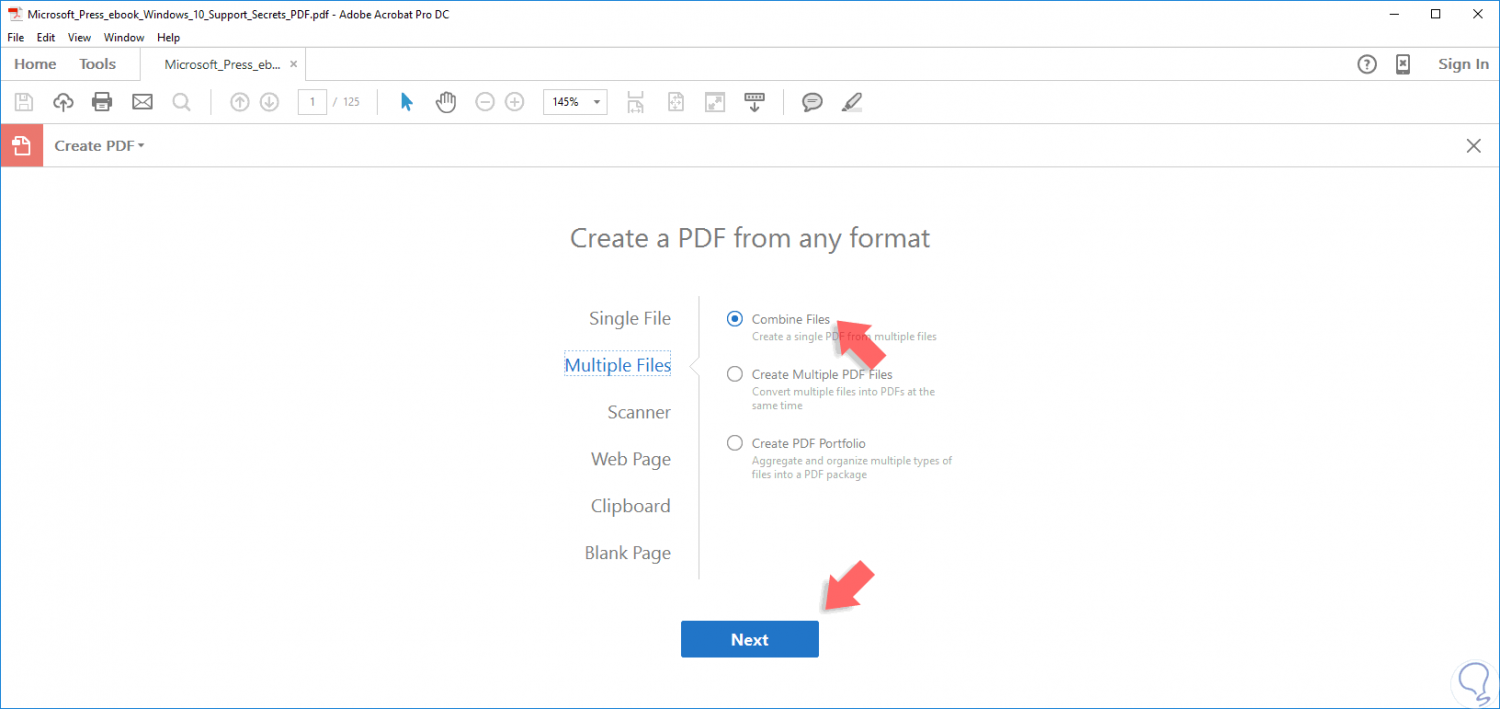The width and height of the screenshot is (1500, 709).
Task: Select the Combine Files radio option
Action: 735,319
